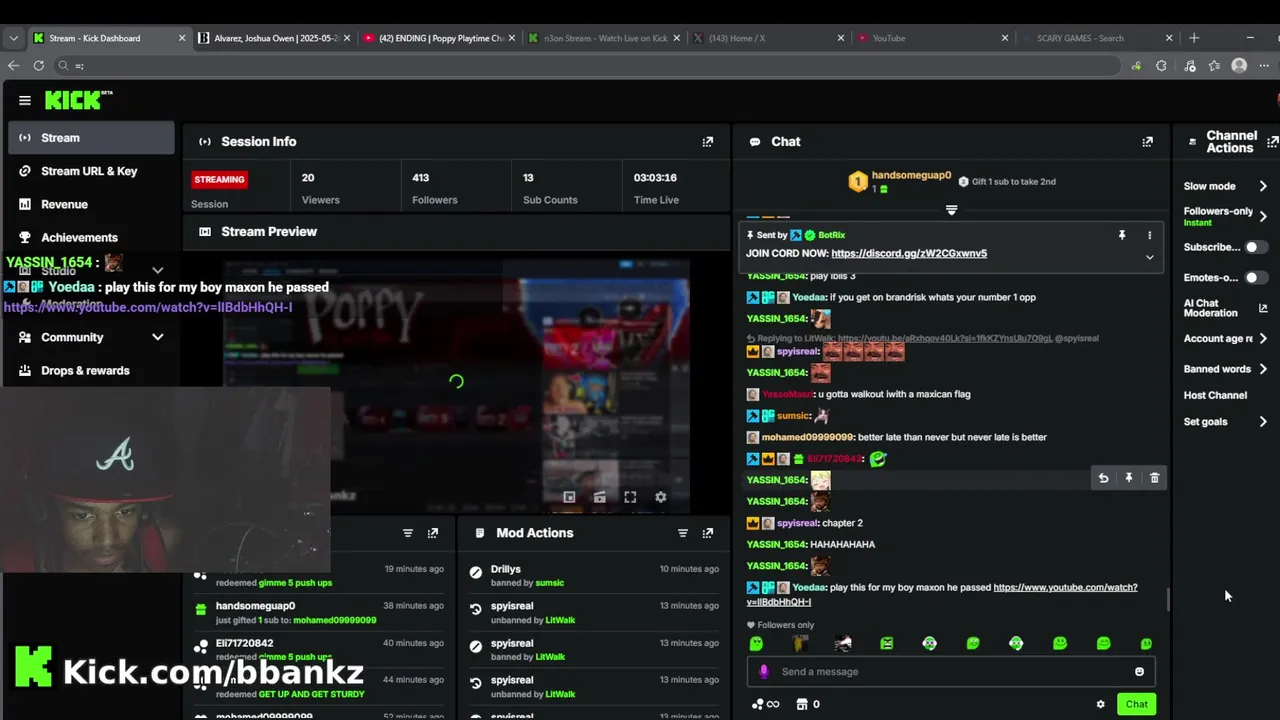The image size is (1280, 720).
Task: Enter fullscreen on stream preview
Action: click(x=630, y=497)
